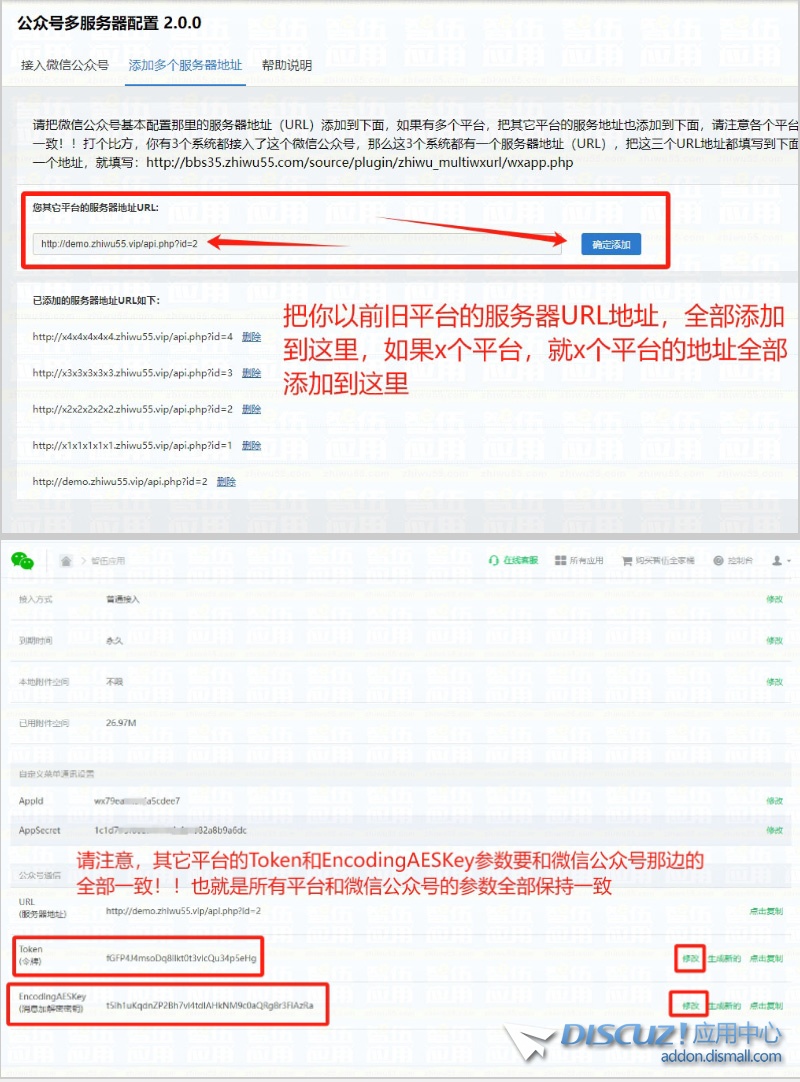
Task: Focus the server URL input field
Action: (x=297, y=244)
